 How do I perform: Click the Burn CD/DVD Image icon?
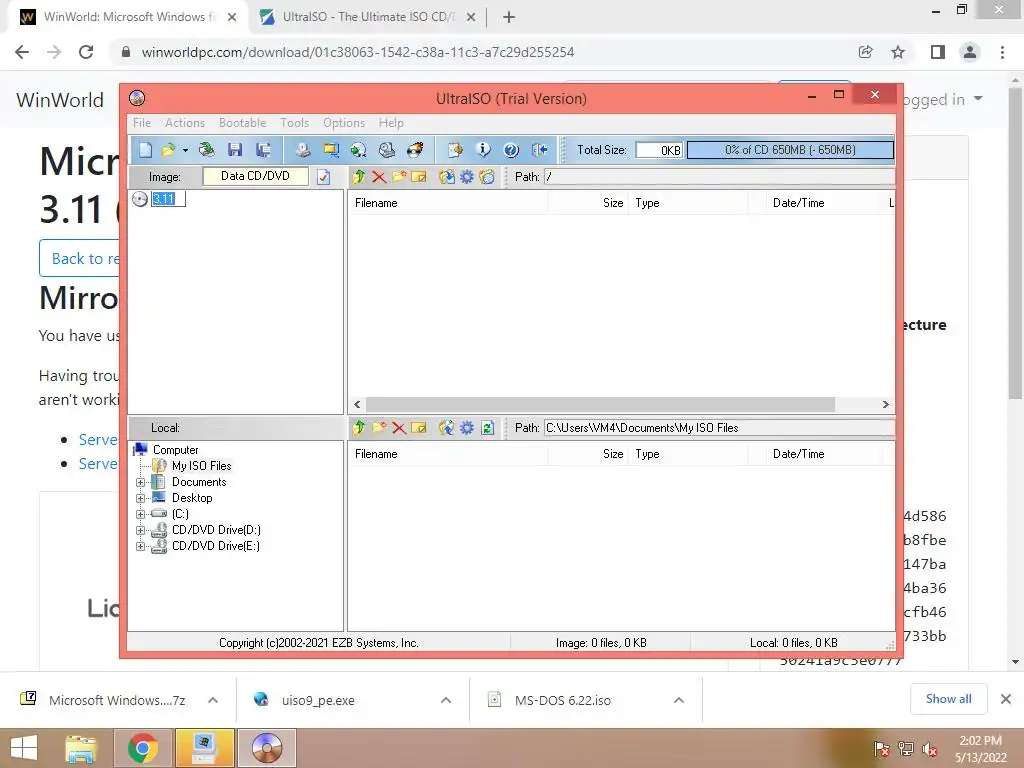[x=415, y=150]
